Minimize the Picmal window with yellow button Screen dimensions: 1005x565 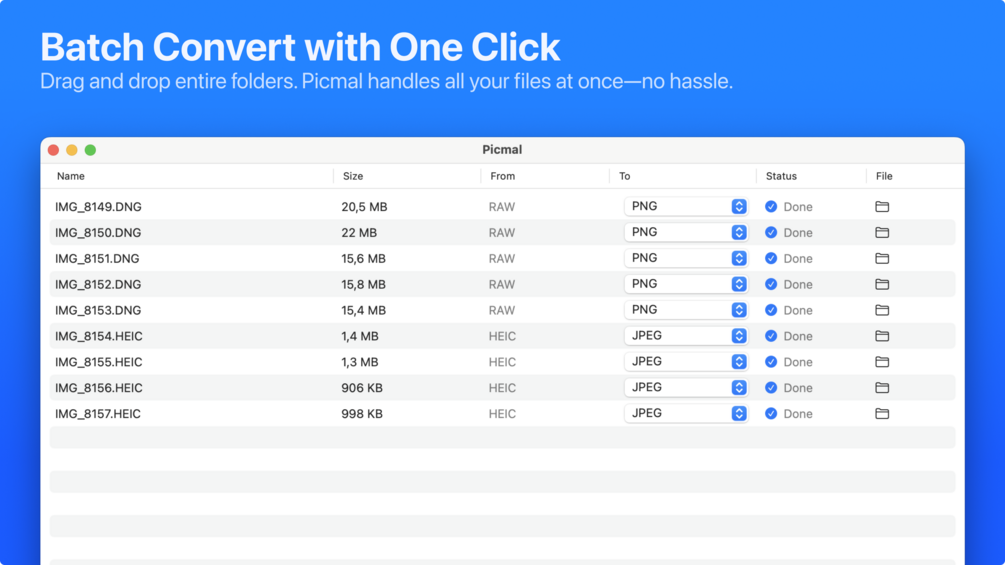(x=72, y=150)
